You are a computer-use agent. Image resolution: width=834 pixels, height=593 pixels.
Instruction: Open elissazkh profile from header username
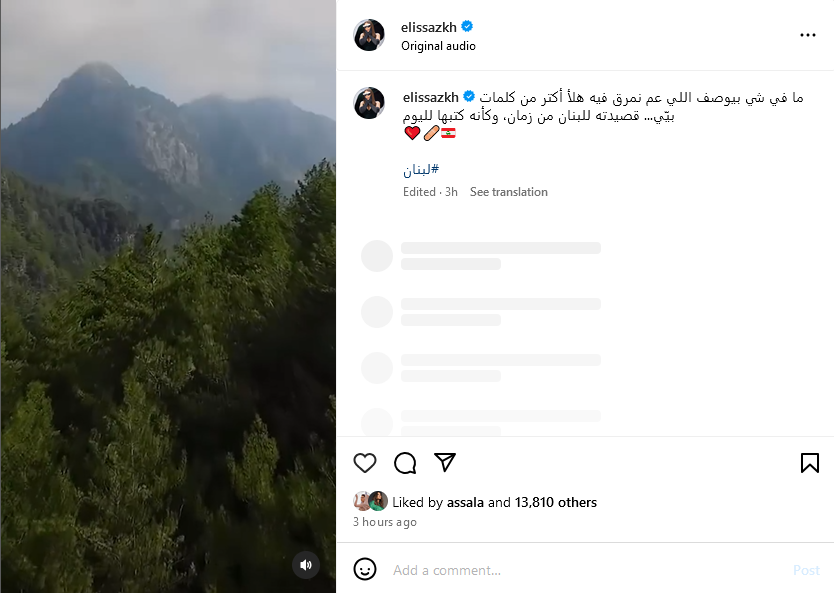pyautogui.click(x=429, y=27)
